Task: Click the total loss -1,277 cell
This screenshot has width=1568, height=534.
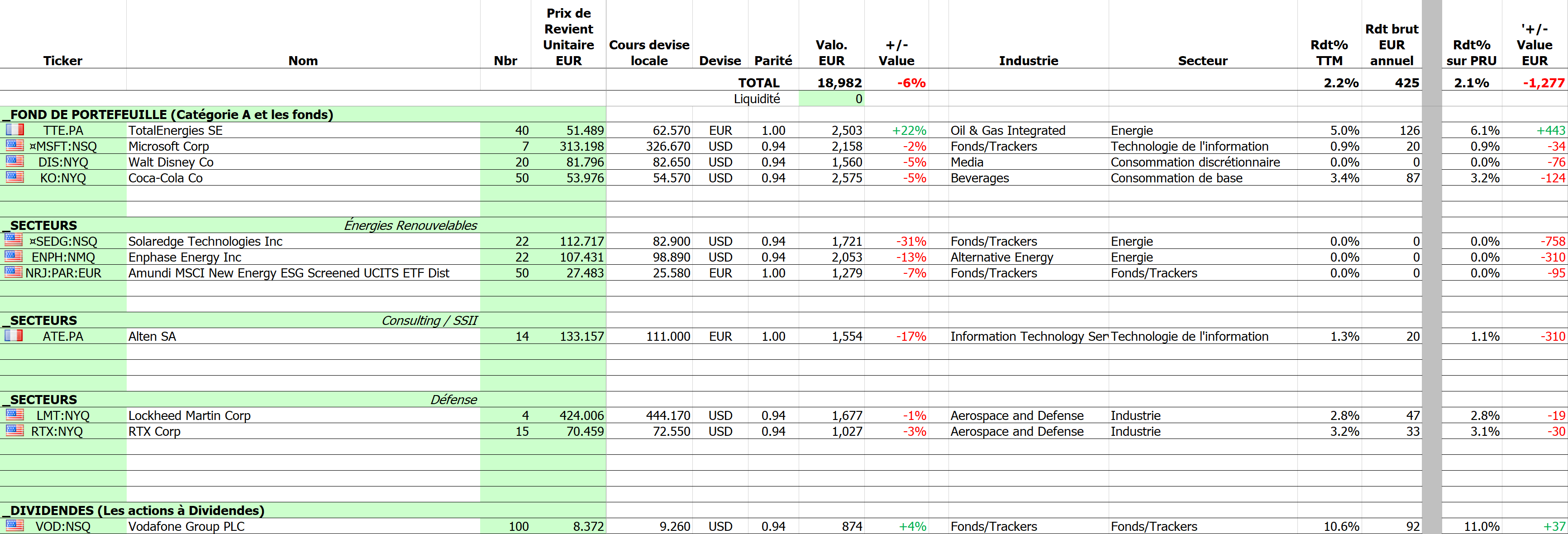Action: pyautogui.click(x=1535, y=82)
